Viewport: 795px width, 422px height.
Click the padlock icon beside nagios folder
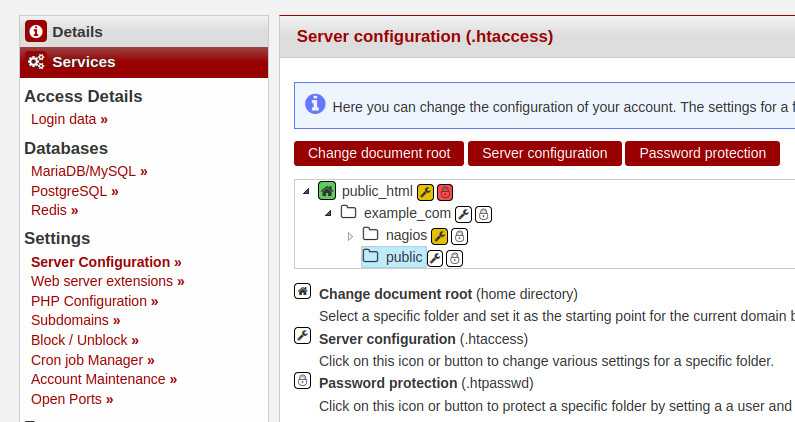pyautogui.click(x=459, y=236)
